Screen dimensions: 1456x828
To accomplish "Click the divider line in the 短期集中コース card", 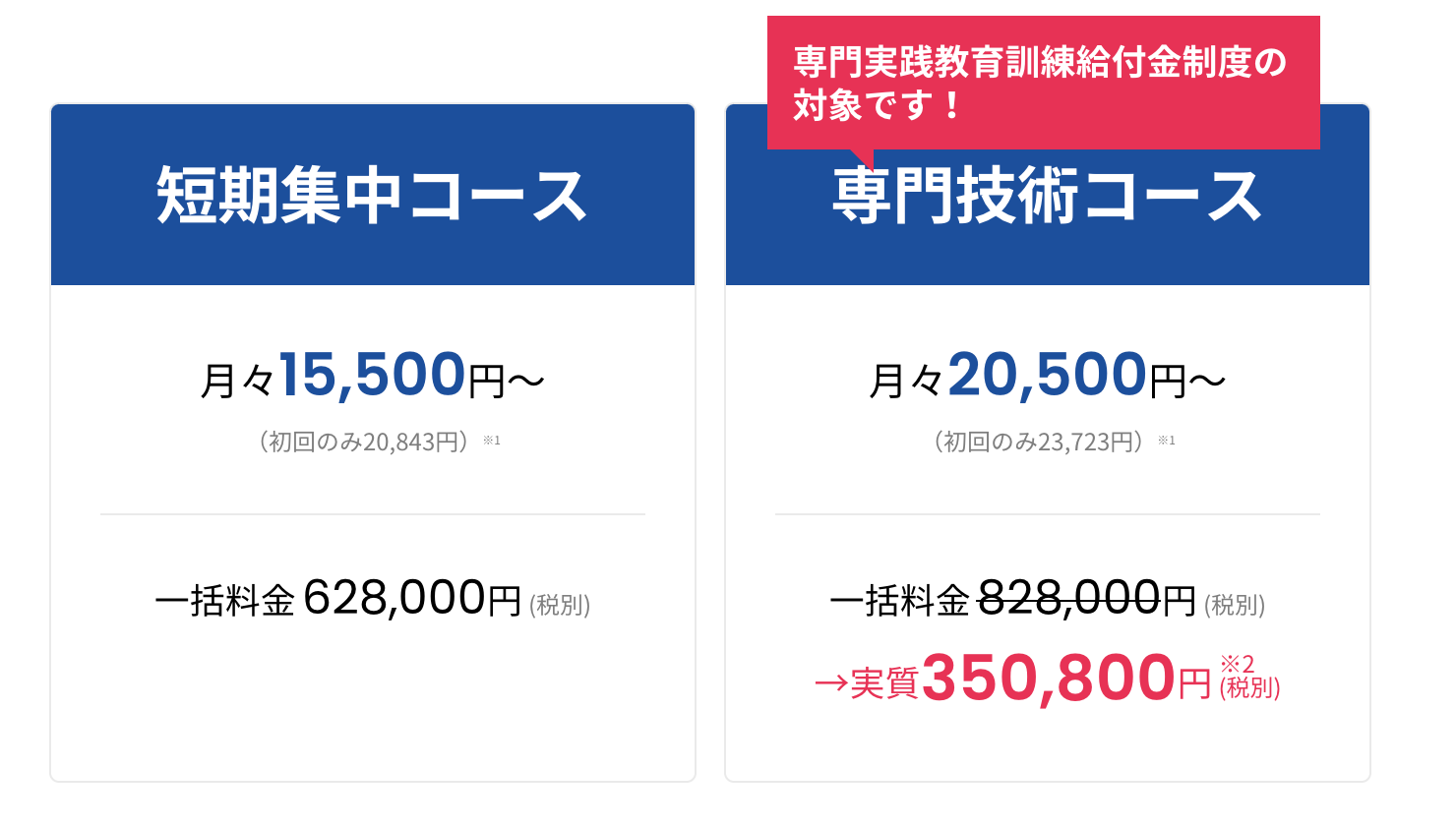I will tap(373, 514).
